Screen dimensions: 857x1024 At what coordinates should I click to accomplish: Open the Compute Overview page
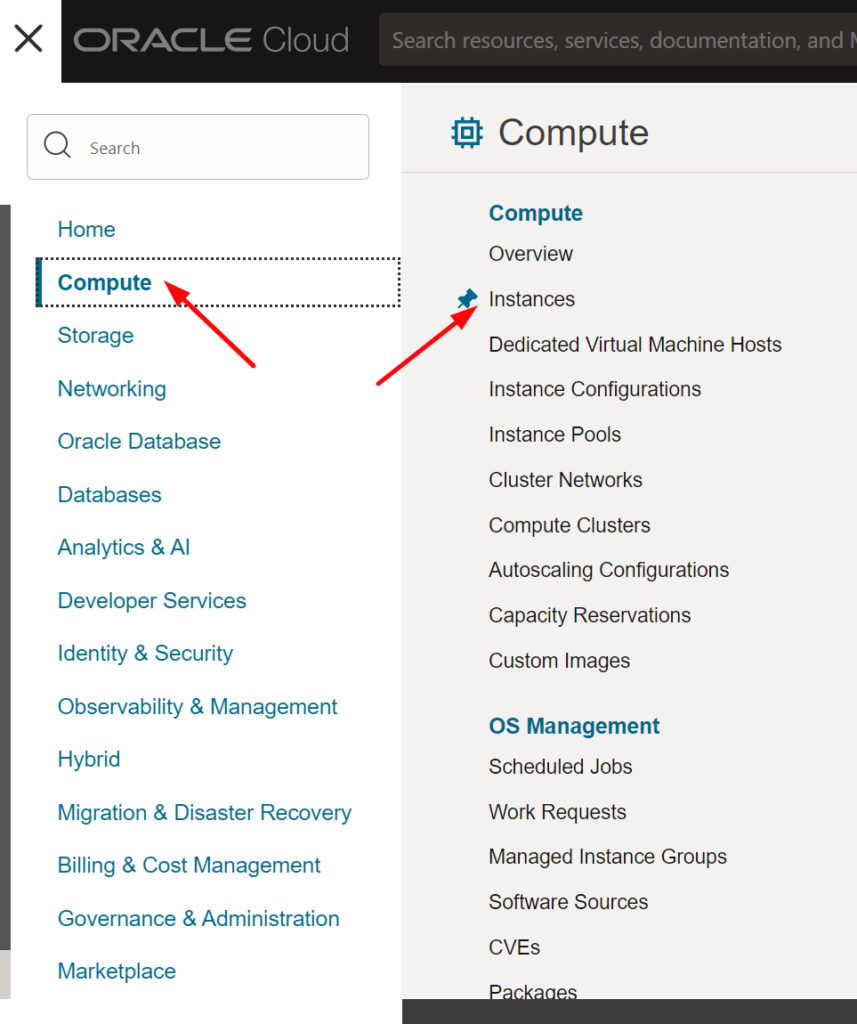(530, 253)
